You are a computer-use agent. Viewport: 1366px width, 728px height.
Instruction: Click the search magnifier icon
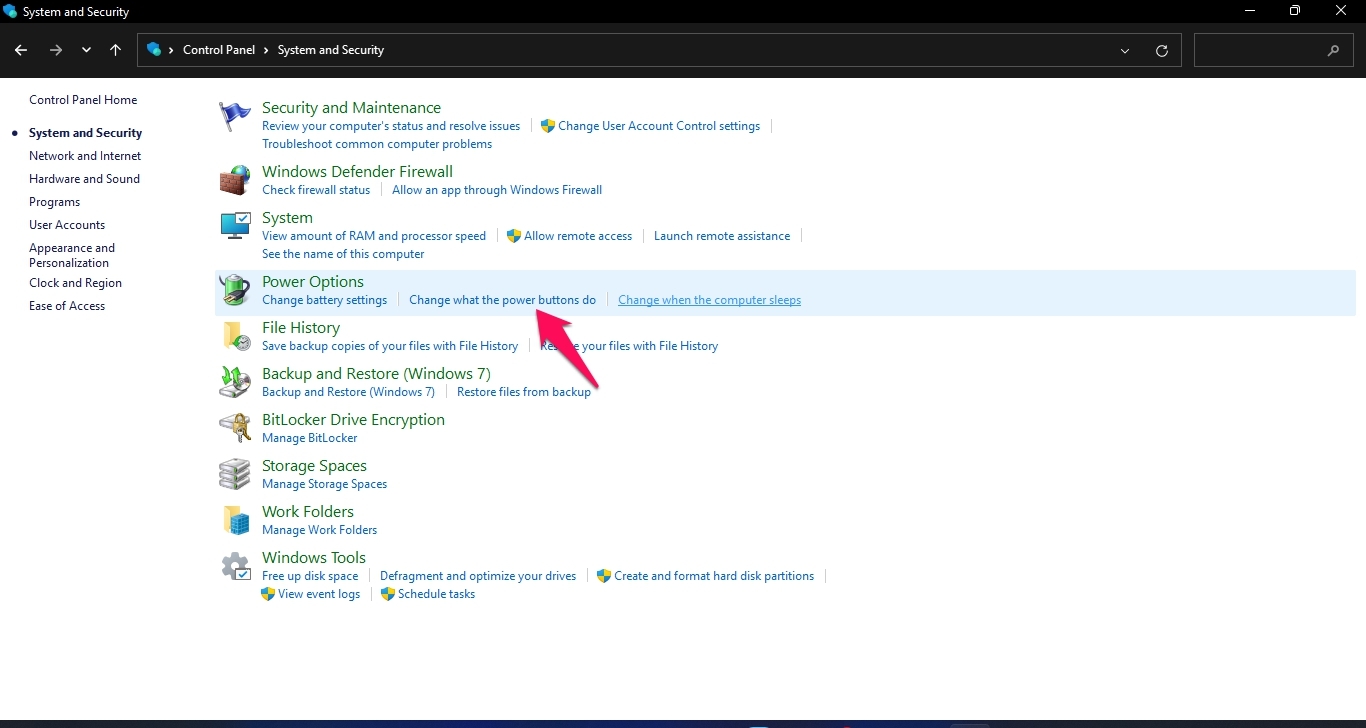[x=1333, y=50]
